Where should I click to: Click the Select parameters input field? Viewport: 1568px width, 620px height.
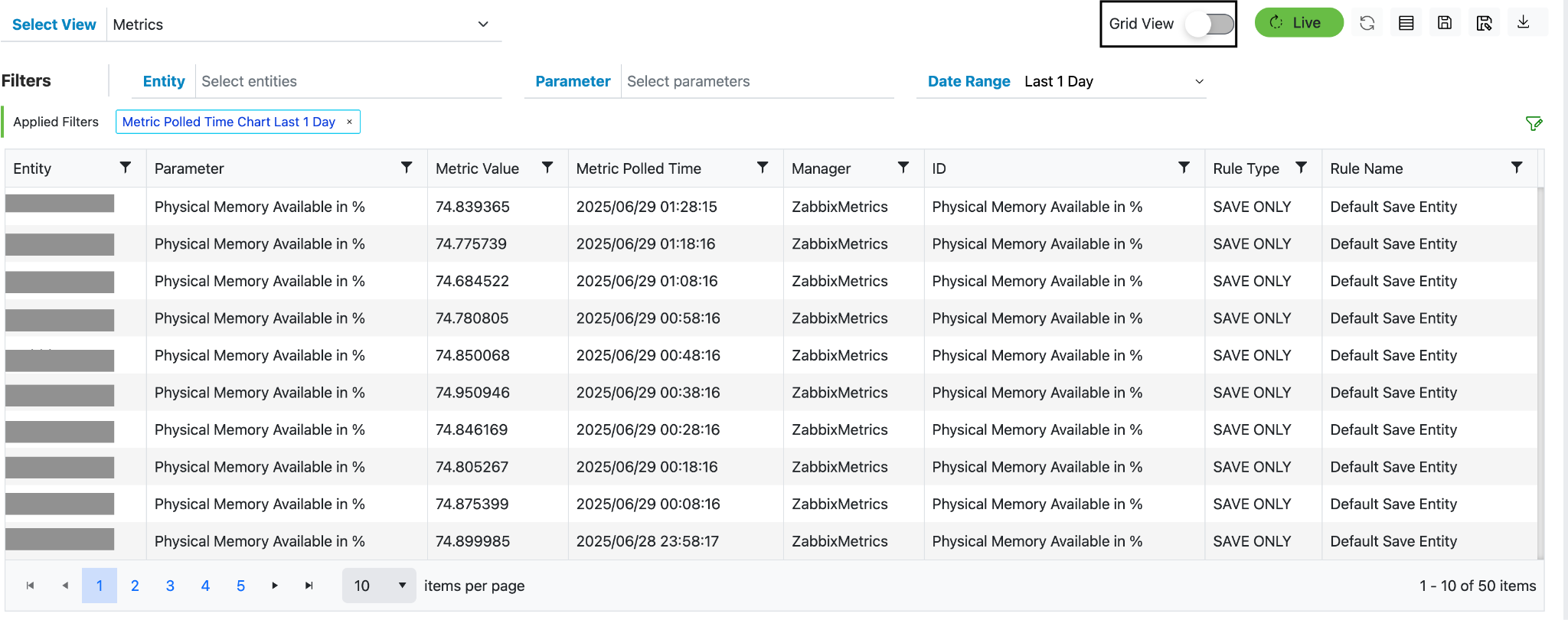(x=758, y=82)
